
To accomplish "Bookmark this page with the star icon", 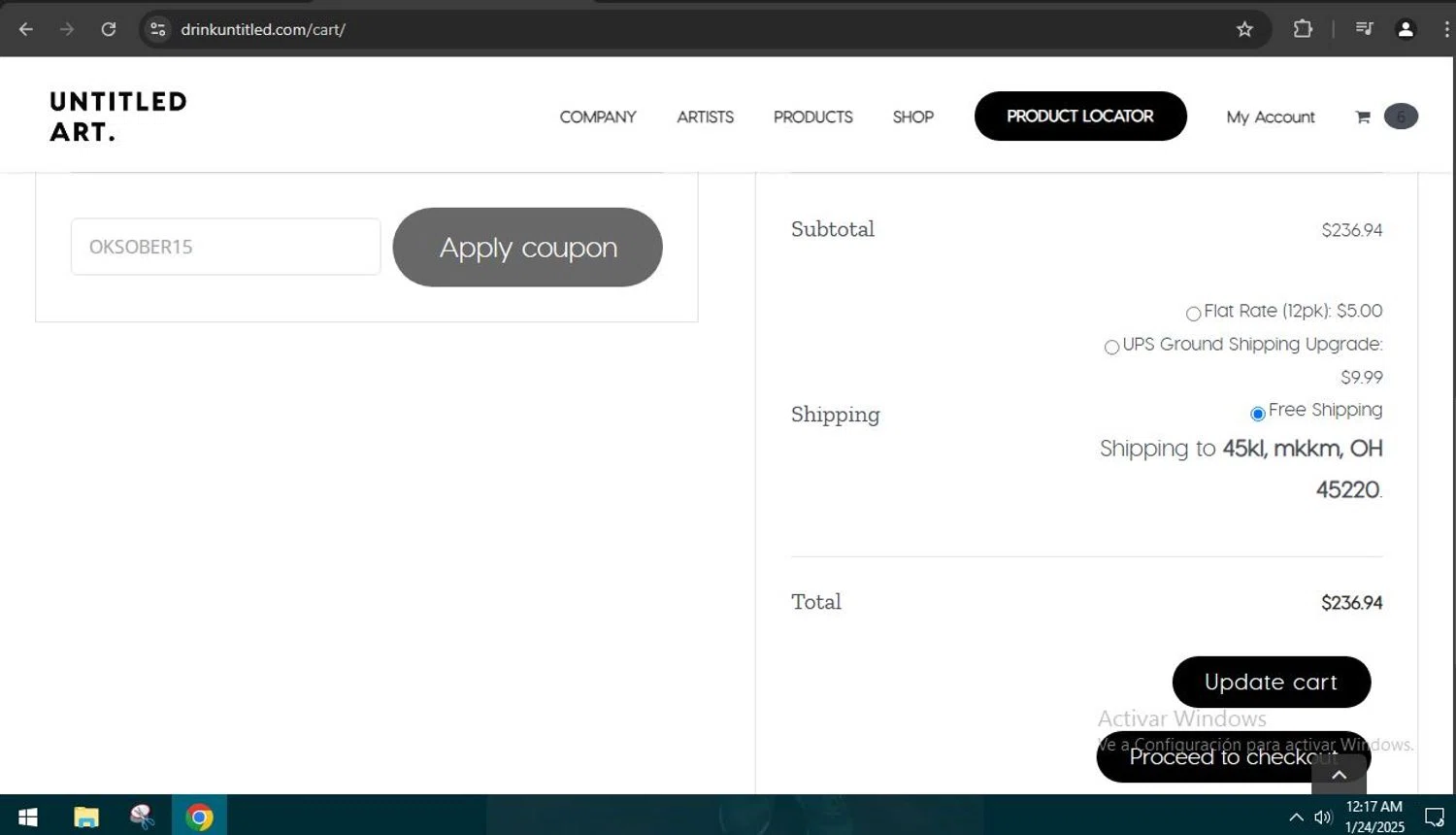I will 1244,29.
